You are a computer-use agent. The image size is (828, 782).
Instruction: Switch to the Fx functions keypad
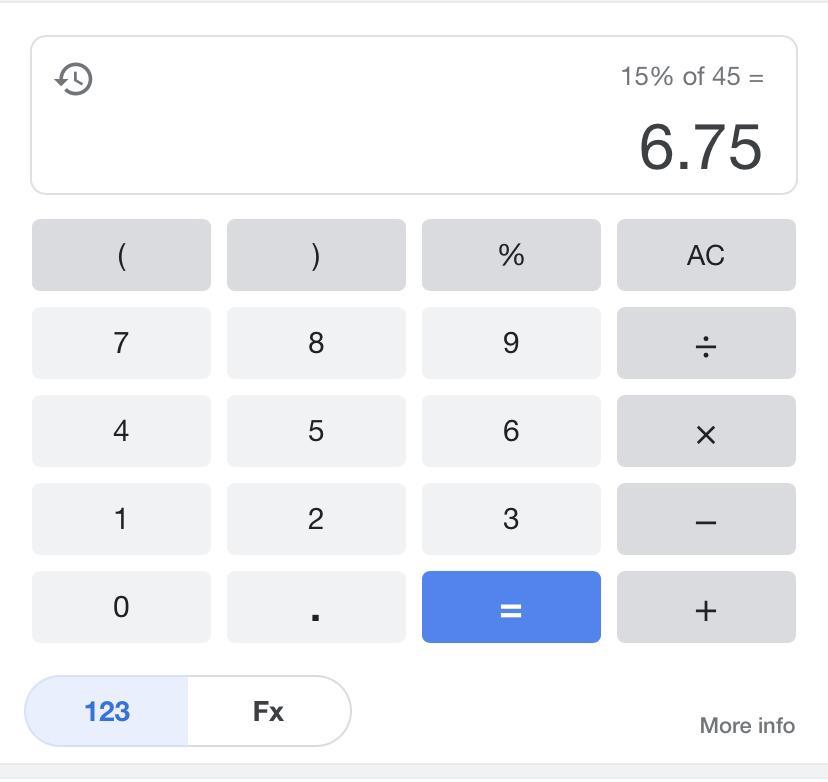(x=269, y=711)
